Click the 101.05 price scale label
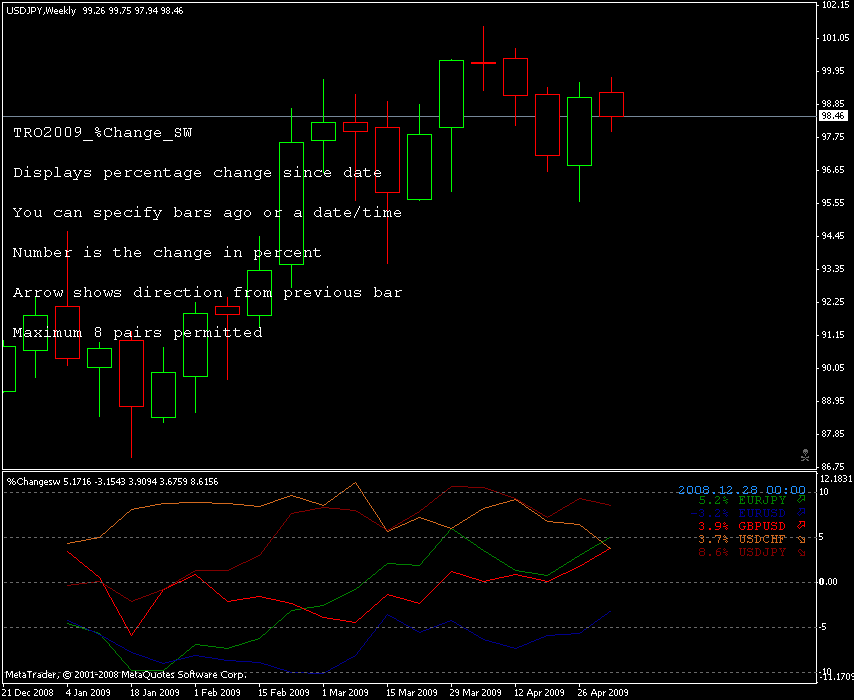 (834, 38)
